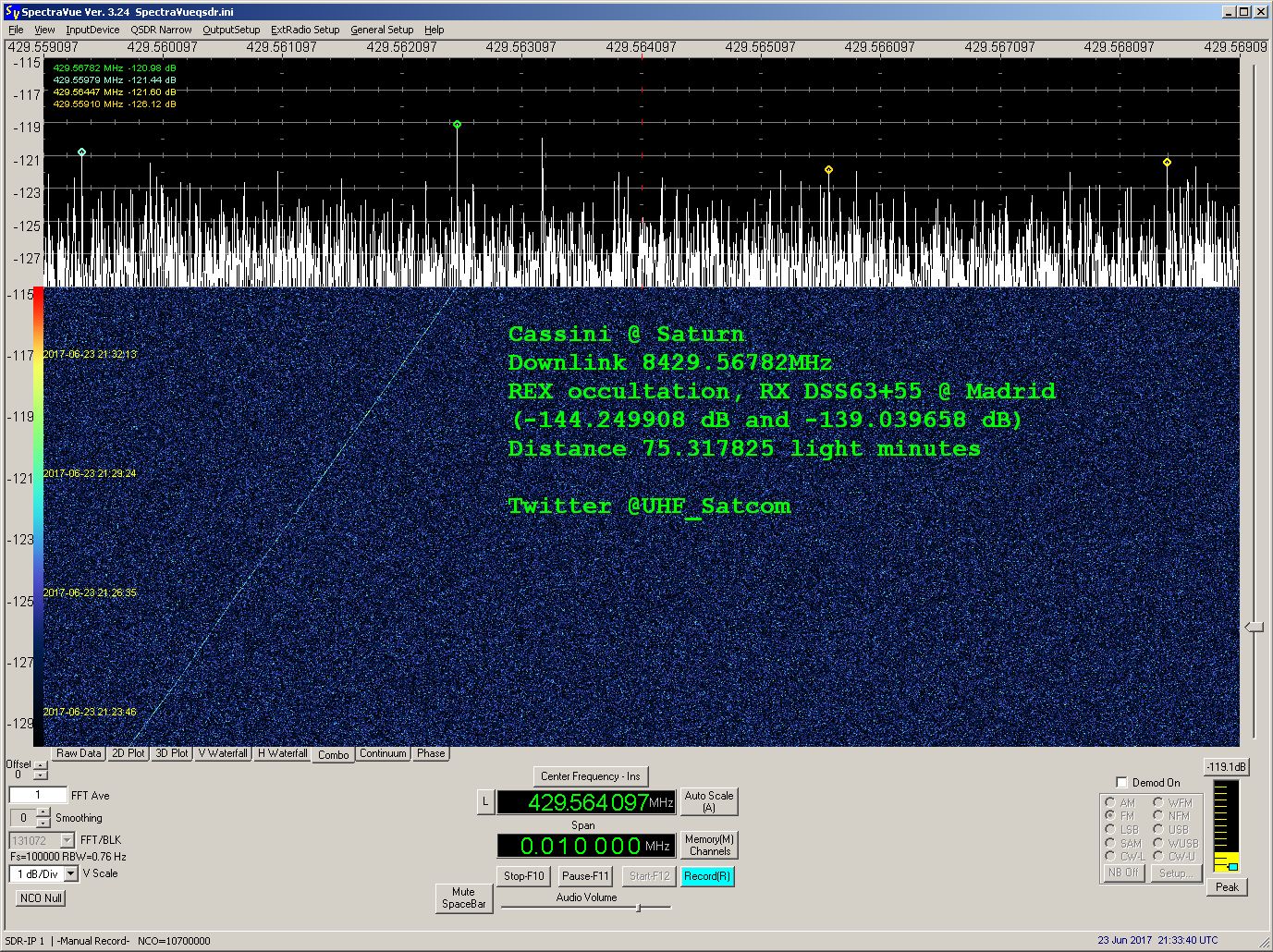Open the InputDevice menu
The image size is (1273, 952).
pos(92,30)
